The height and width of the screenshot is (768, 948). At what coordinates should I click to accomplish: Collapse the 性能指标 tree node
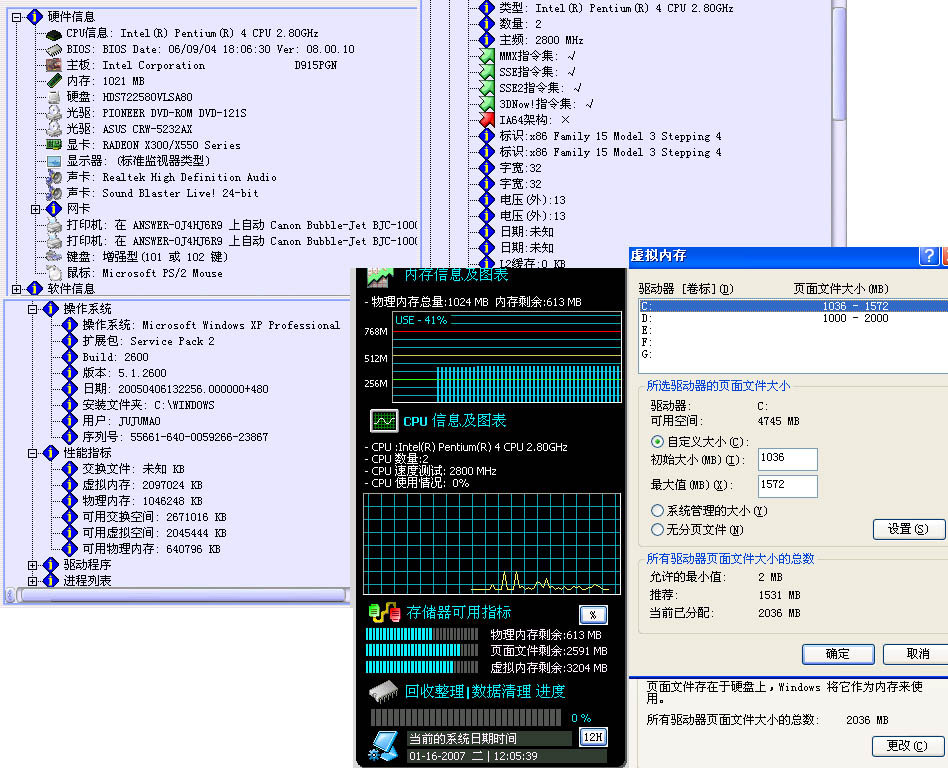(x=33, y=453)
